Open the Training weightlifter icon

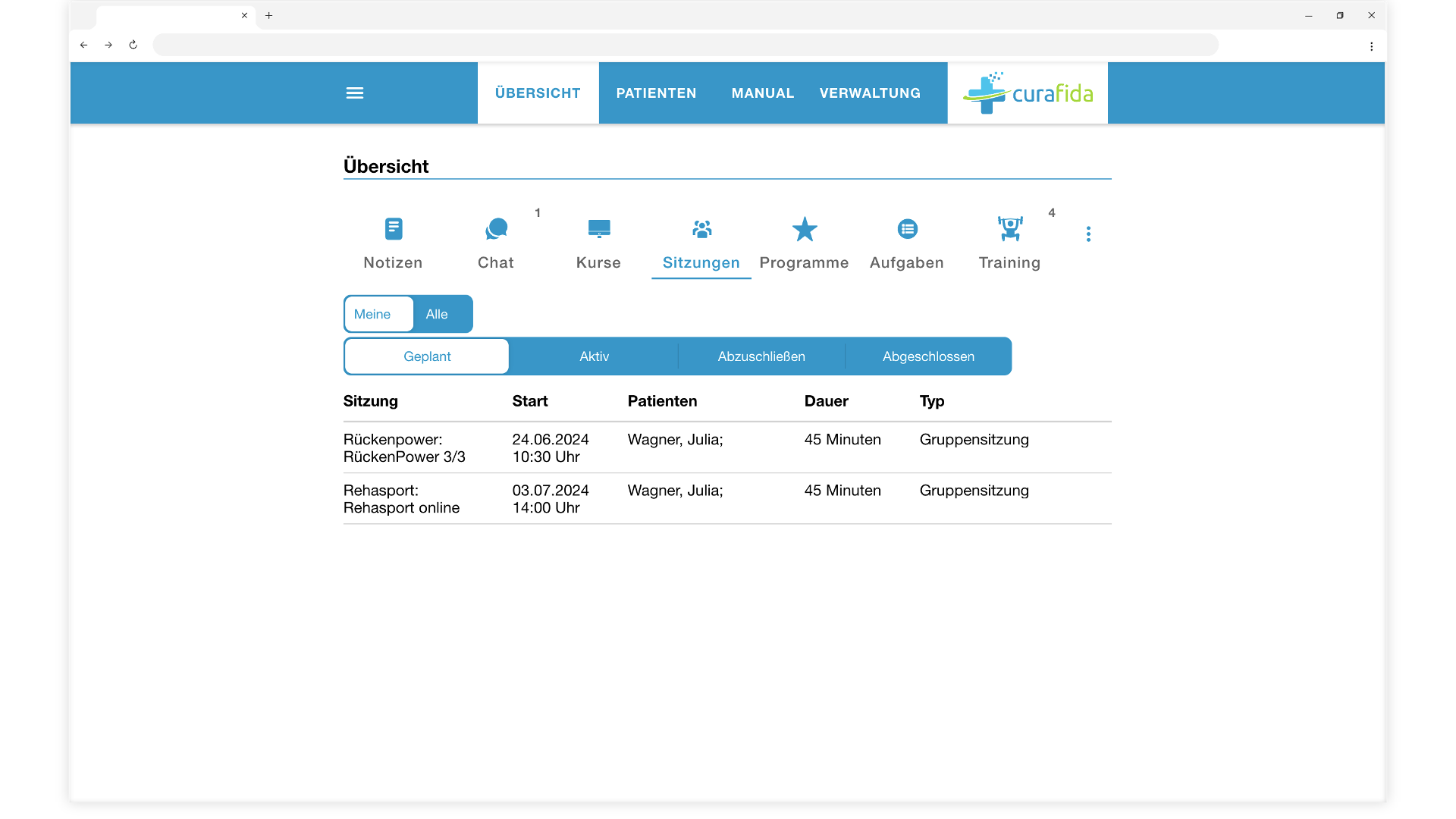1009,228
